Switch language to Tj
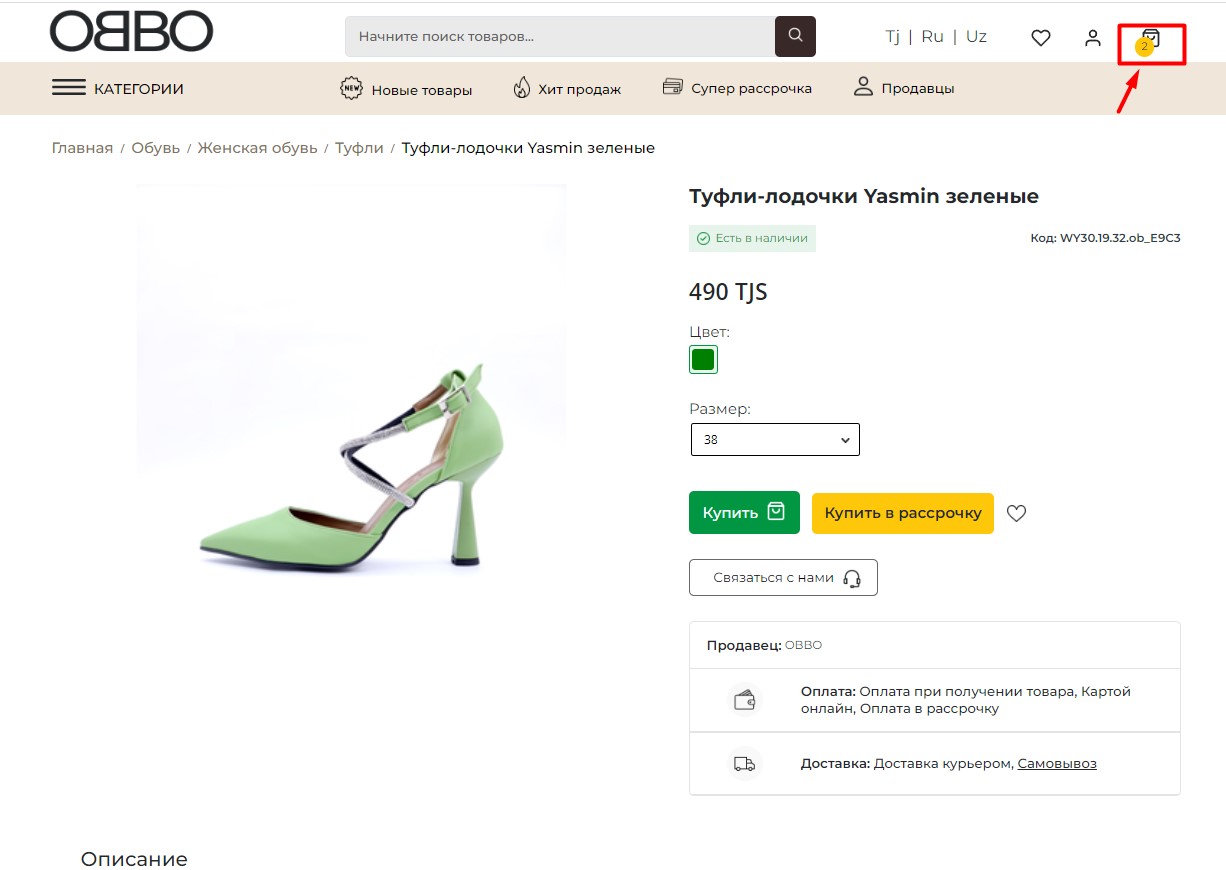 [892, 36]
